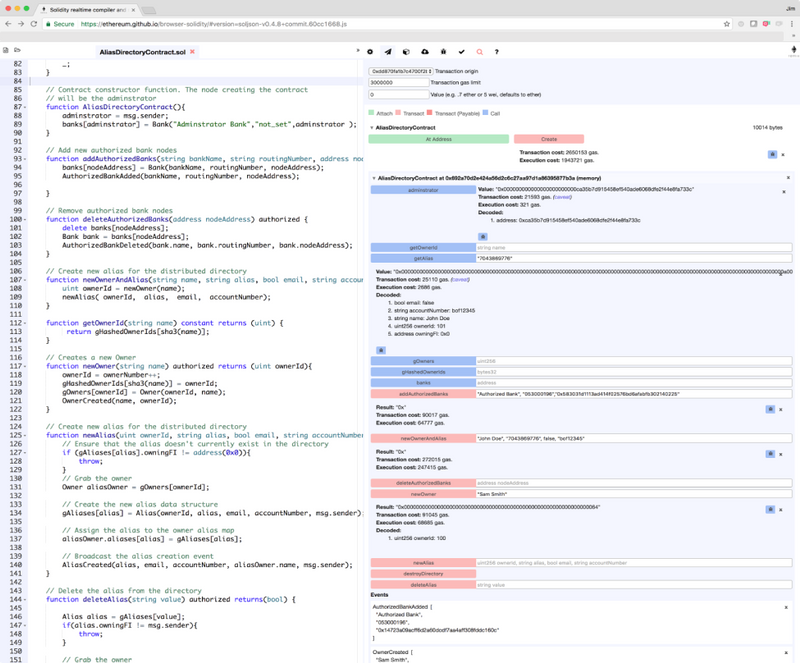Open the caveat link under administrator cost
Viewport: 800px width, 663px height.
(562, 197)
